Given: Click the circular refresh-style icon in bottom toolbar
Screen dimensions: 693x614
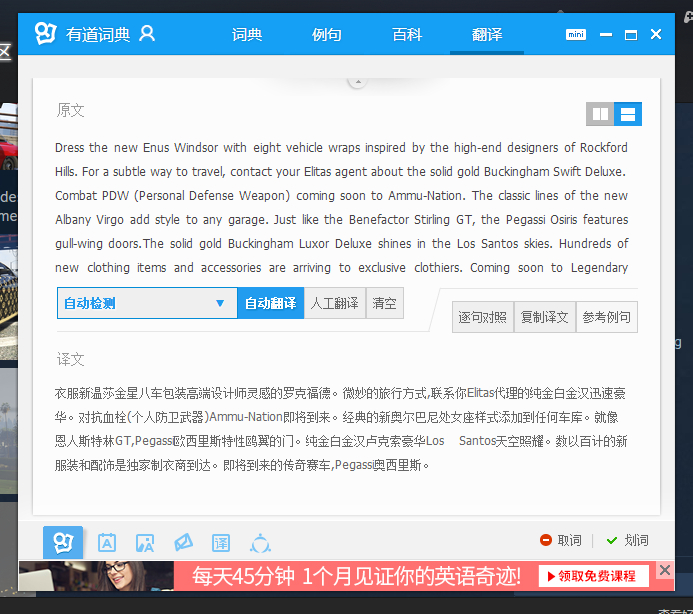Looking at the screenshot, I should point(260,543).
